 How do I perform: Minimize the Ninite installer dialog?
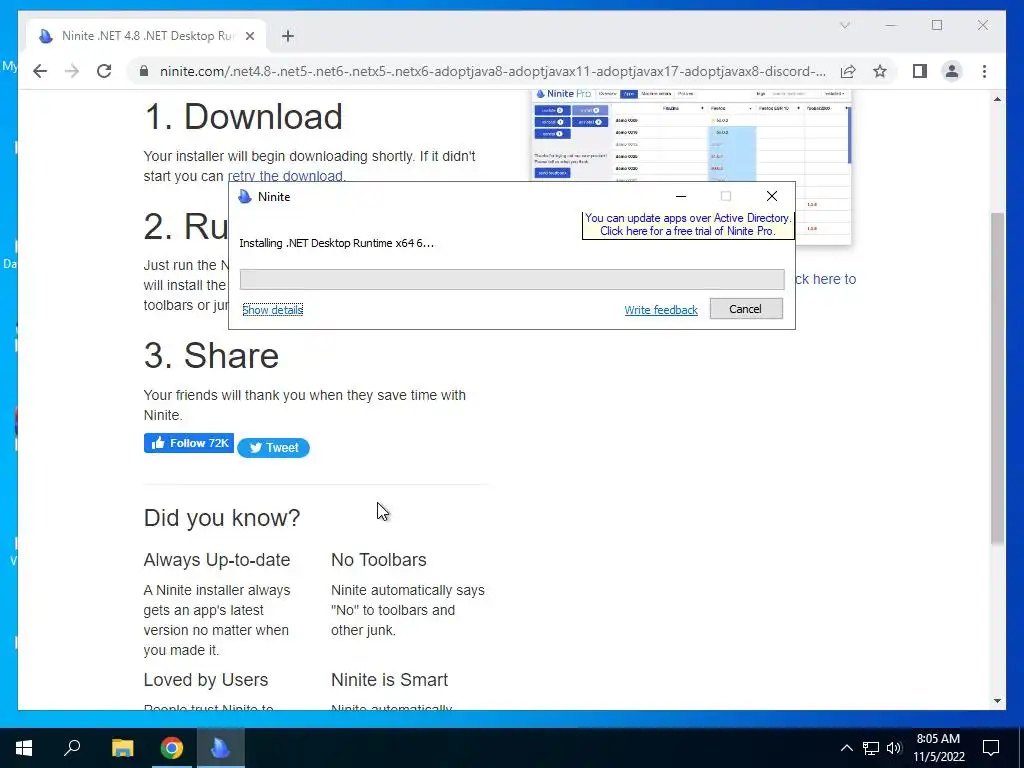(680, 196)
